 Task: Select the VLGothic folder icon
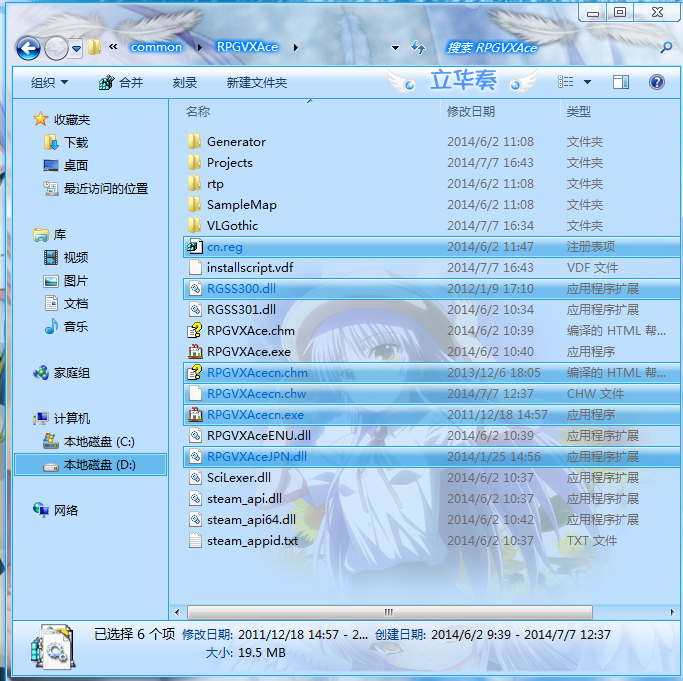pyautogui.click(x=194, y=225)
